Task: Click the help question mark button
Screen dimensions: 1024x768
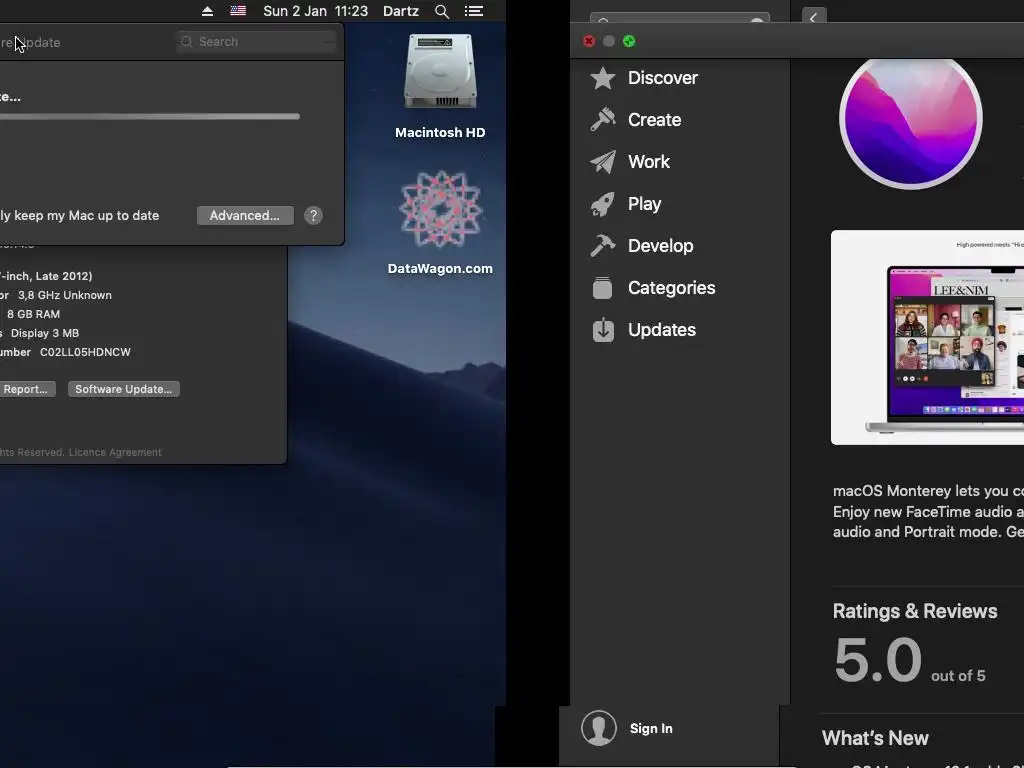Action: 313,216
